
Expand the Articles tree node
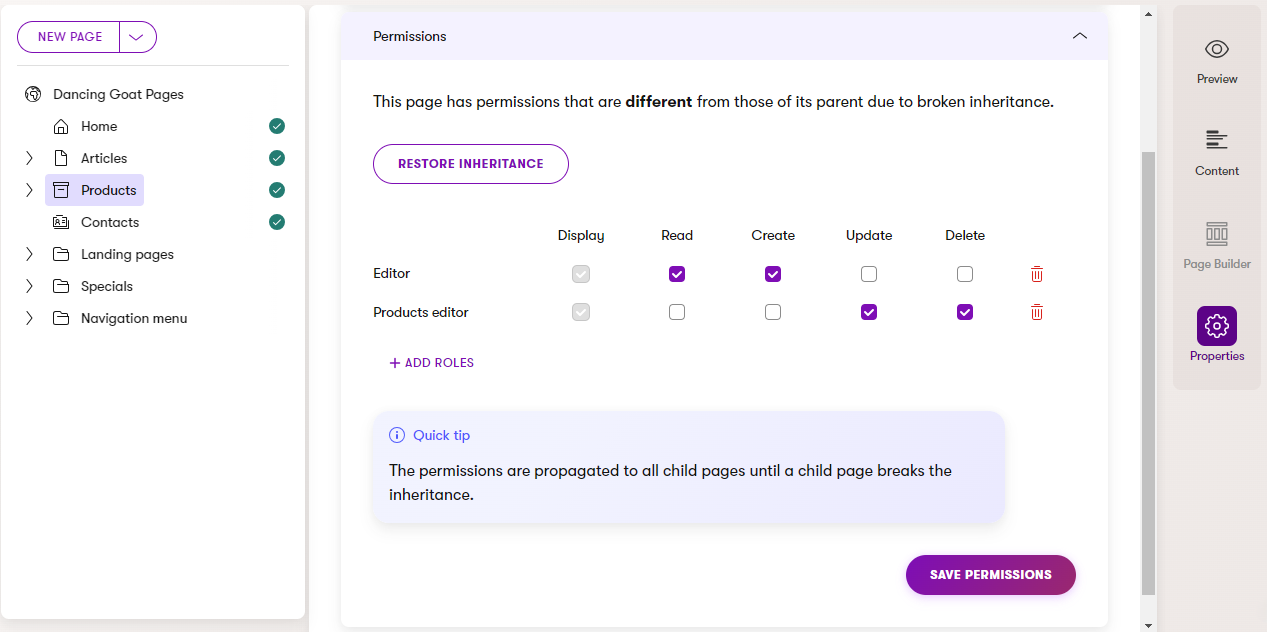click(29, 158)
